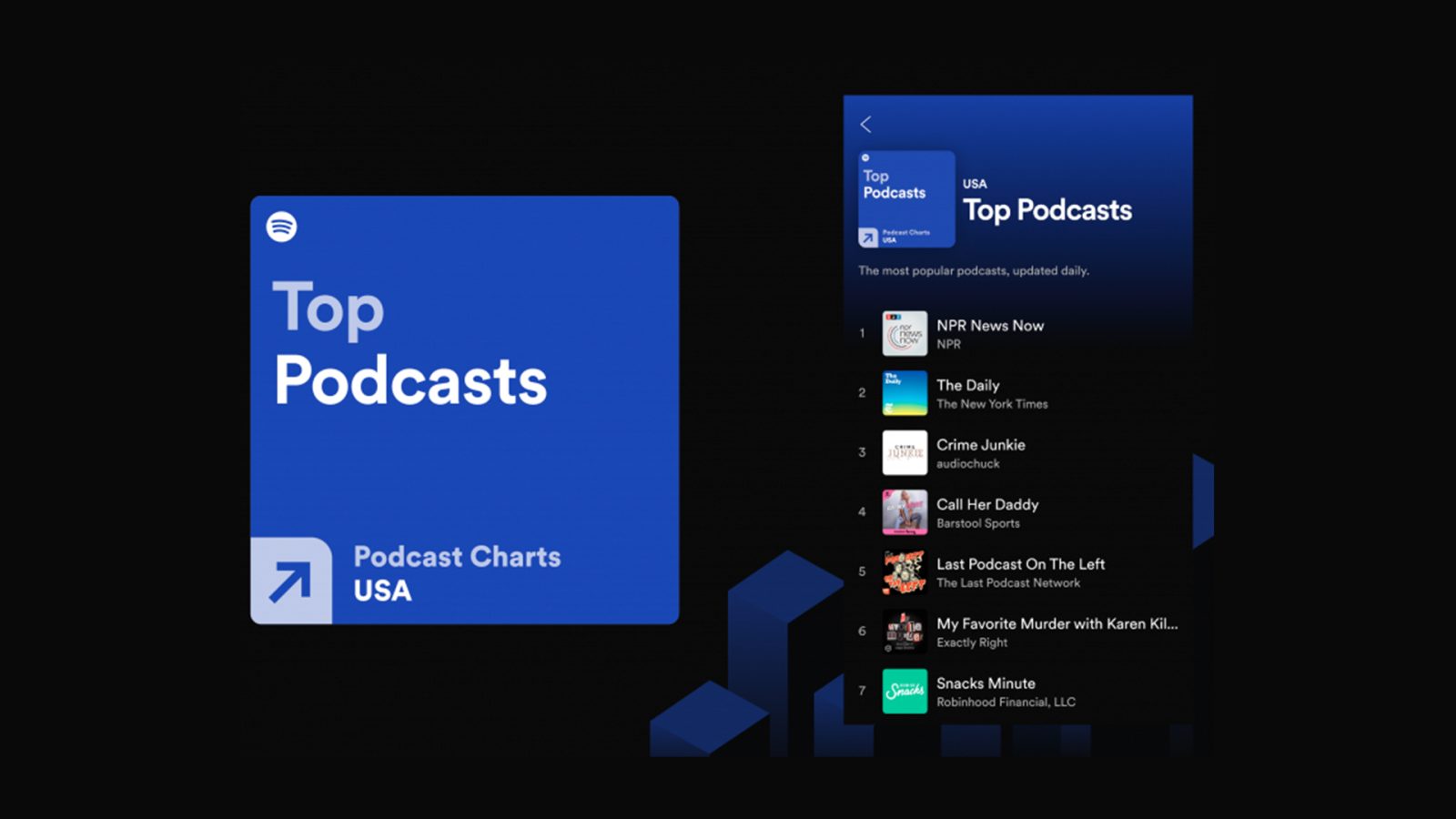The width and height of the screenshot is (1456, 819).
Task: Click the Robinhood Financial, LLC label
Action: click(1006, 702)
